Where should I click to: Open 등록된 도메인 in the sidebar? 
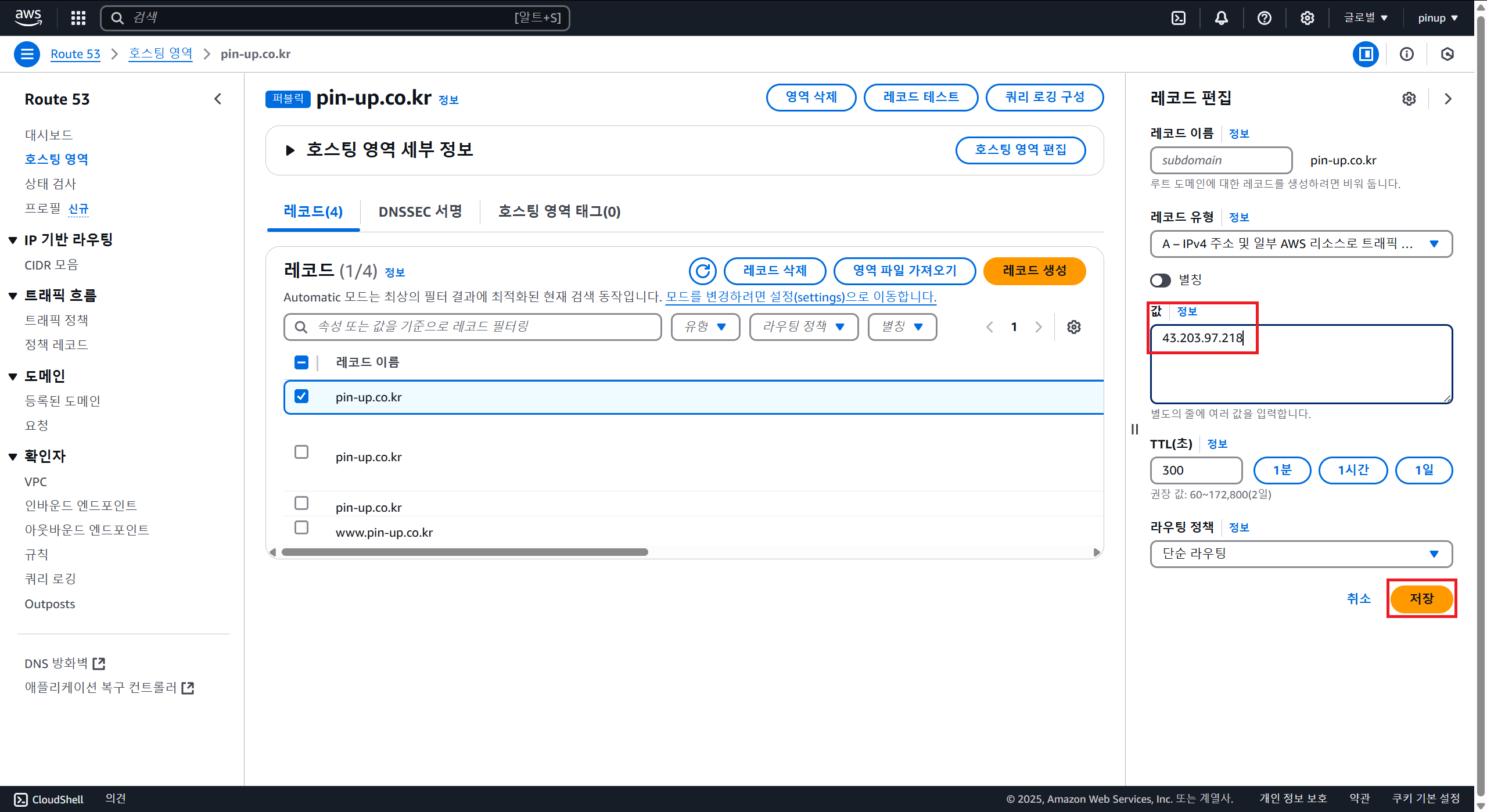63,401
